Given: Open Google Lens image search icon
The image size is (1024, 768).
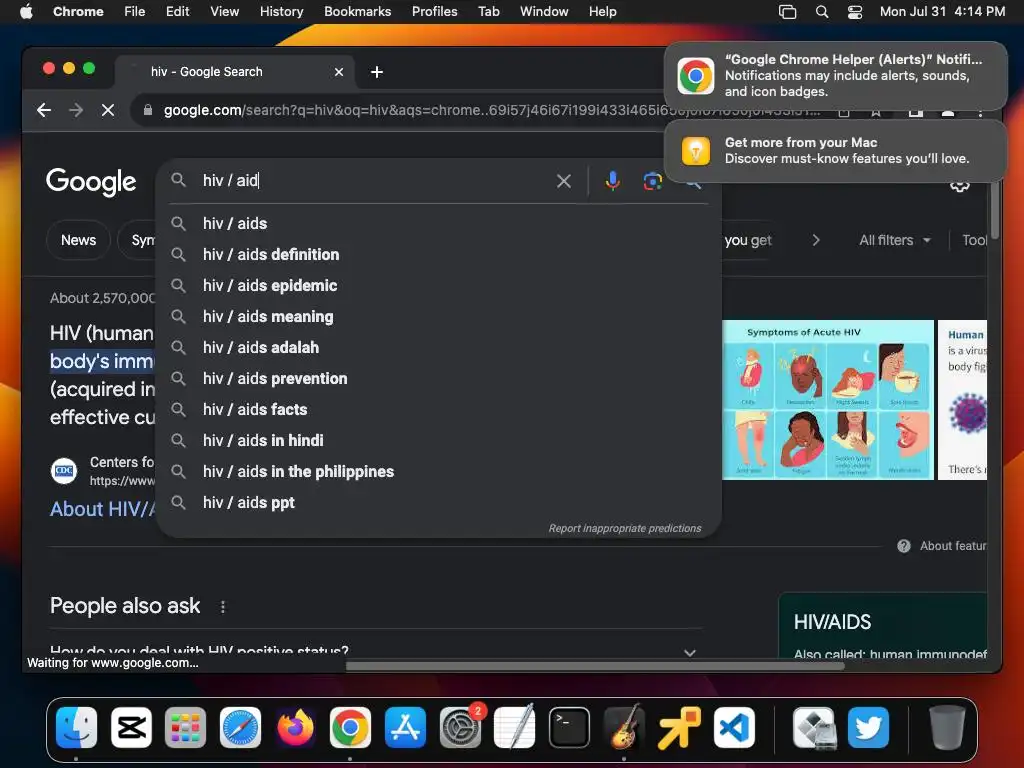Looking at the screenshot, I should 652,181.
